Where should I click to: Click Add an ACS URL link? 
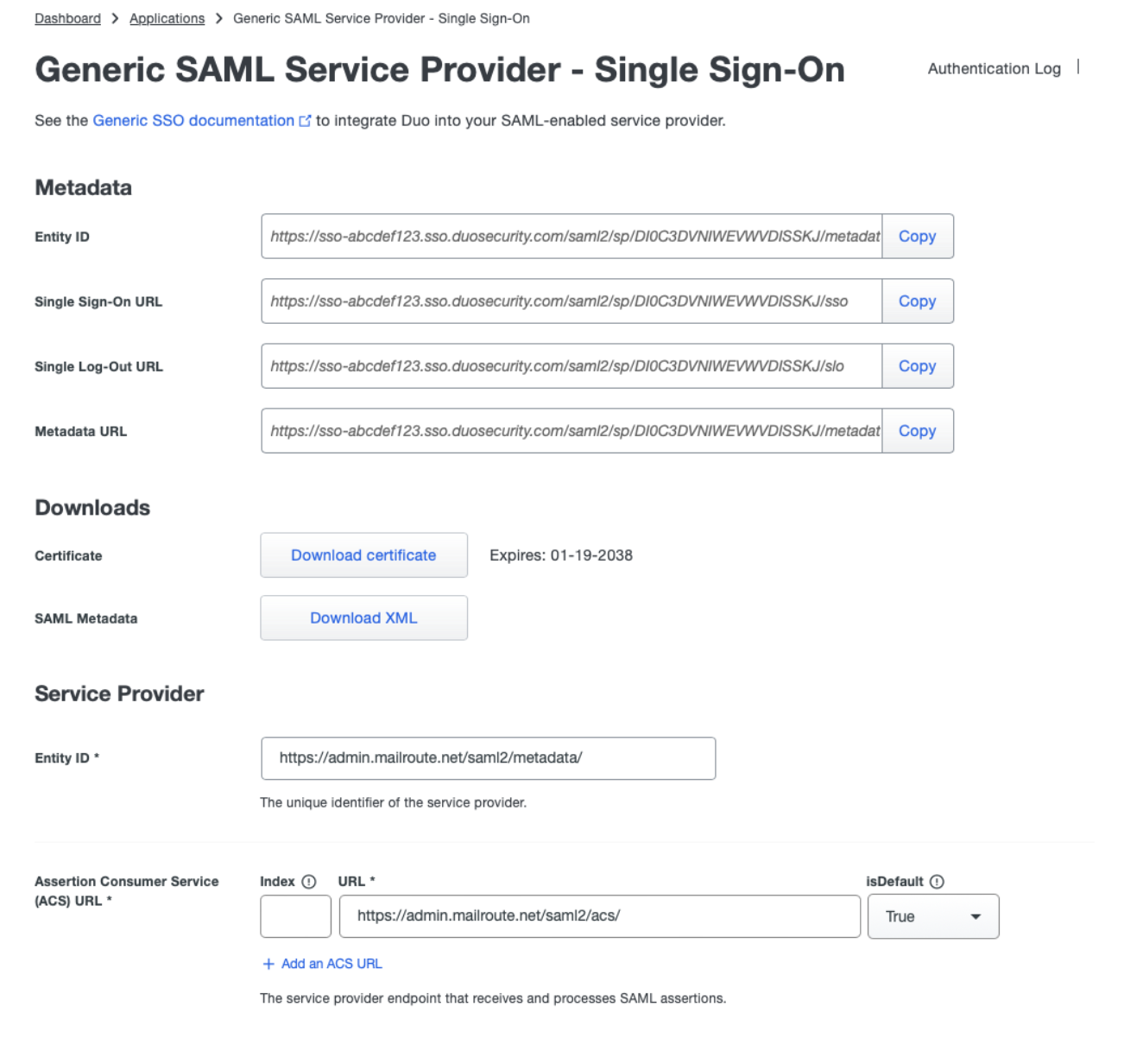(332, 964)
